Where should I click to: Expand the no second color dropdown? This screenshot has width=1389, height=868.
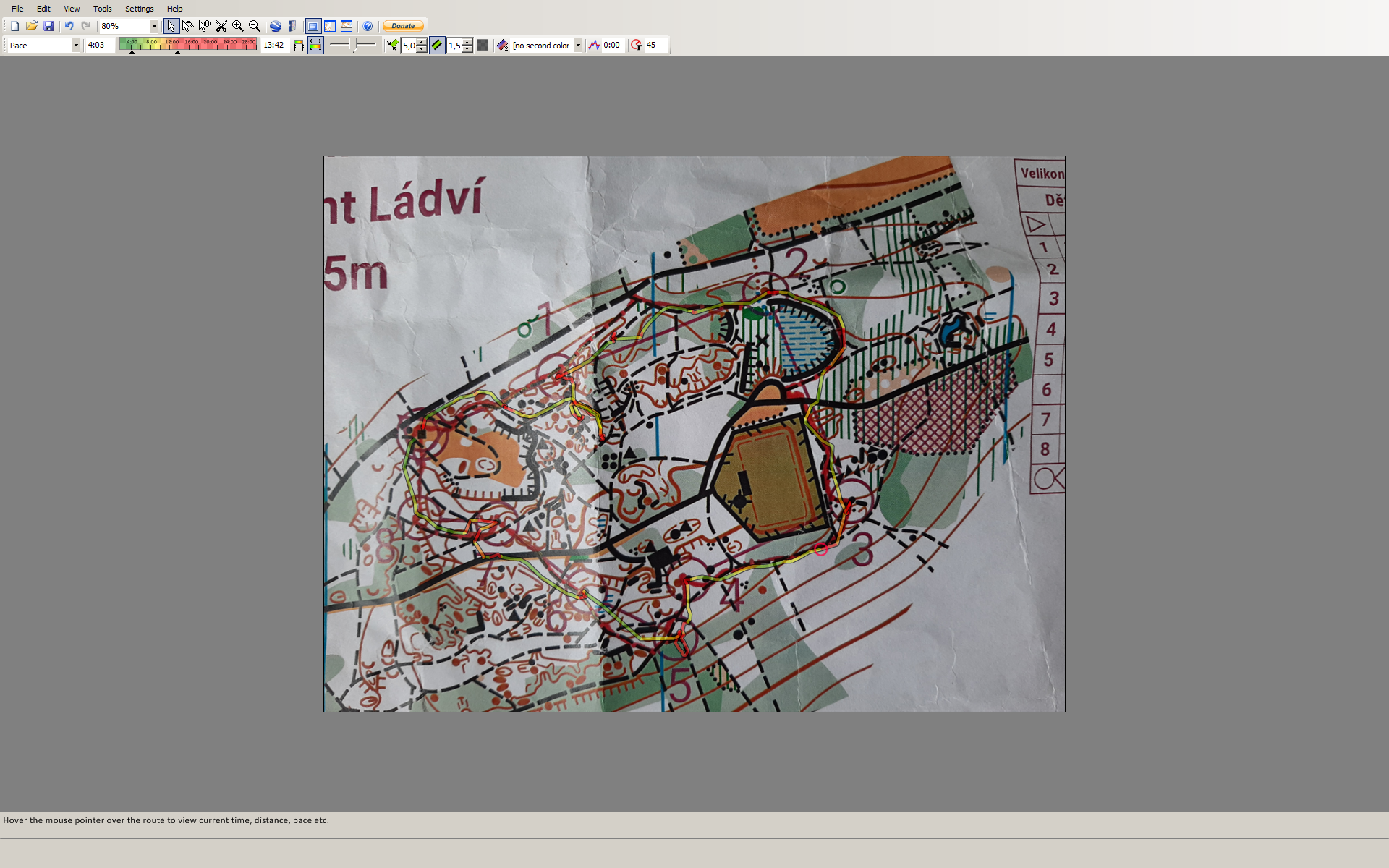578,45
